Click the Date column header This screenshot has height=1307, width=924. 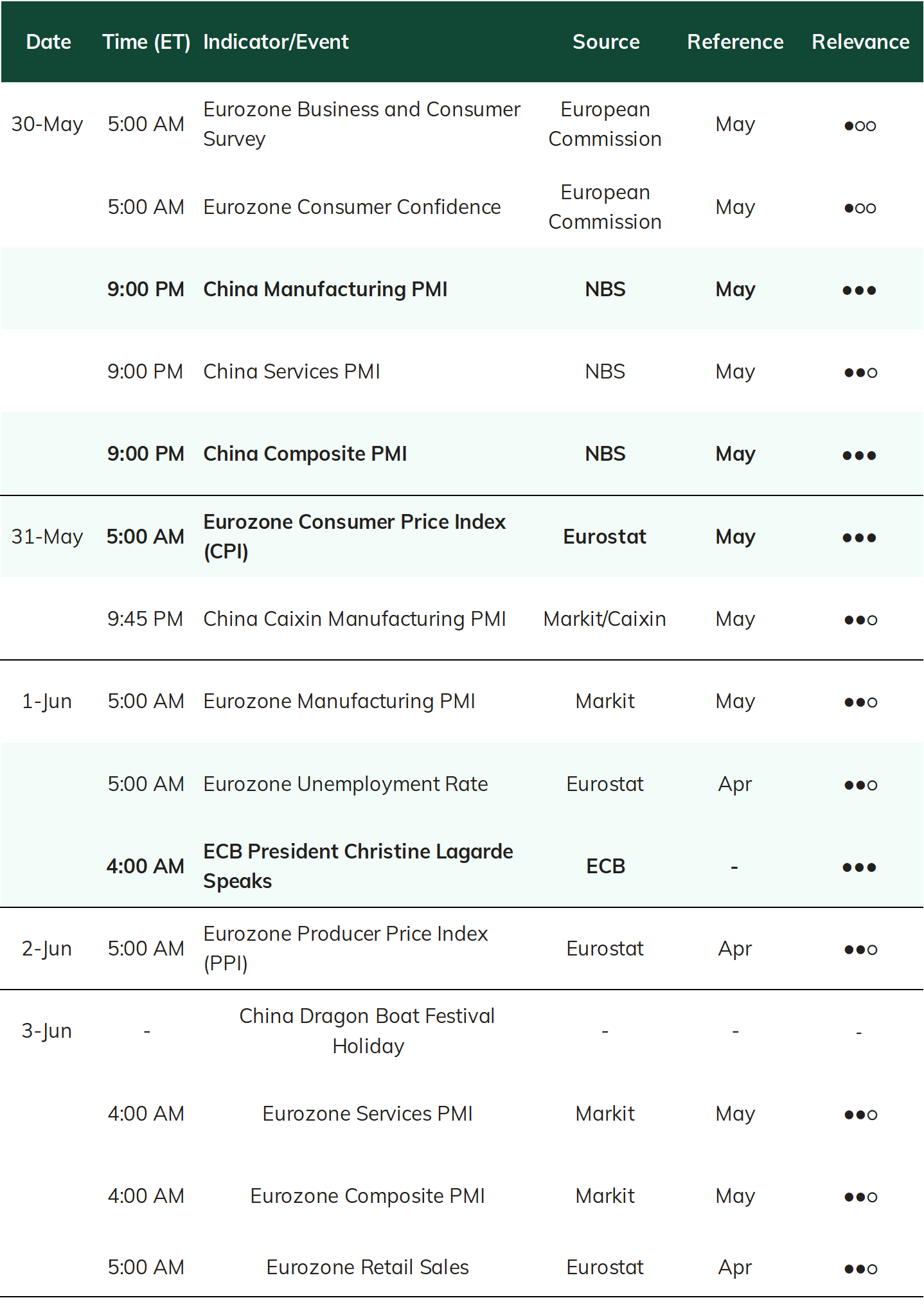click(49, 42)
